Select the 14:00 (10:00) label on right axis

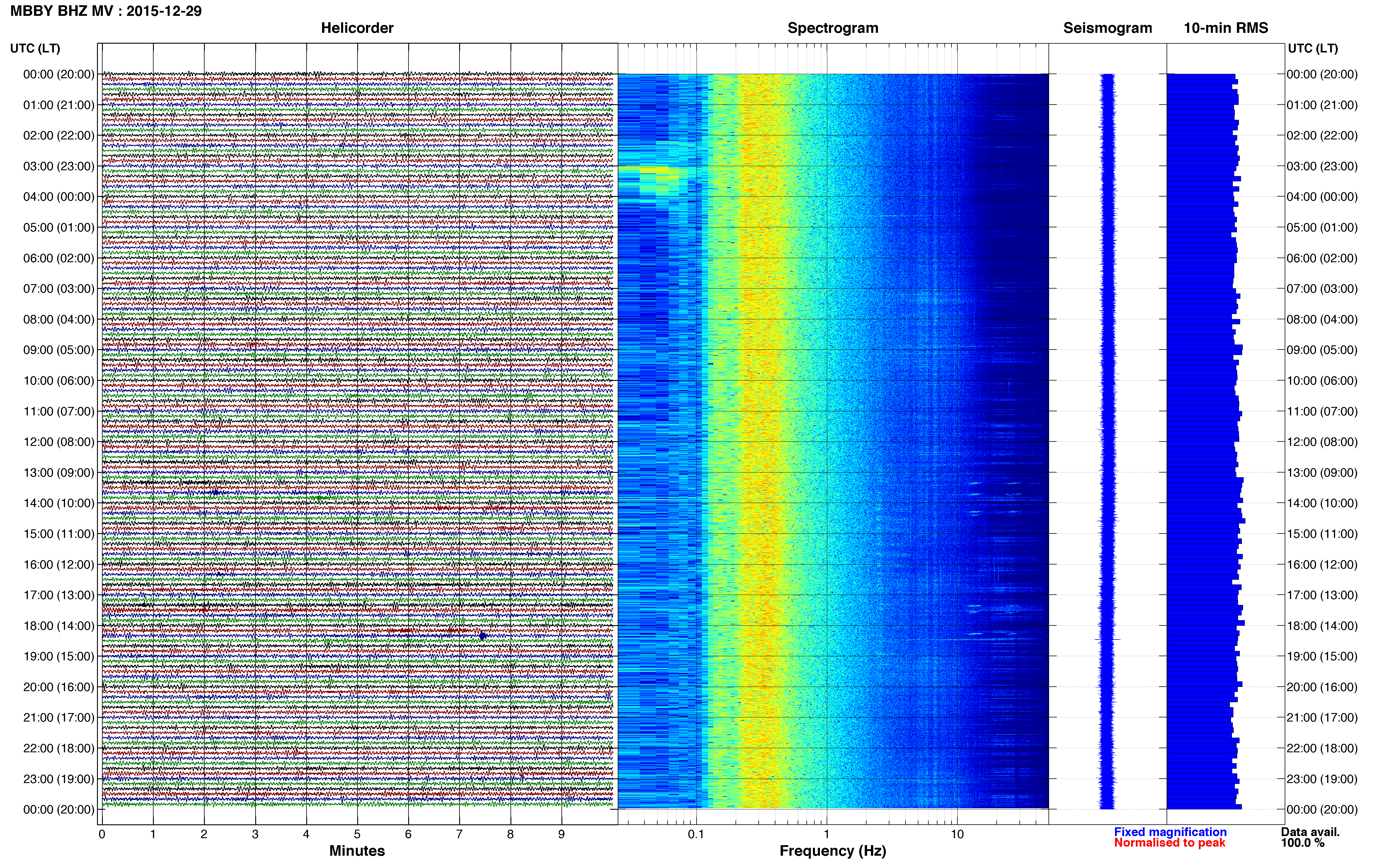point(1322,504)
